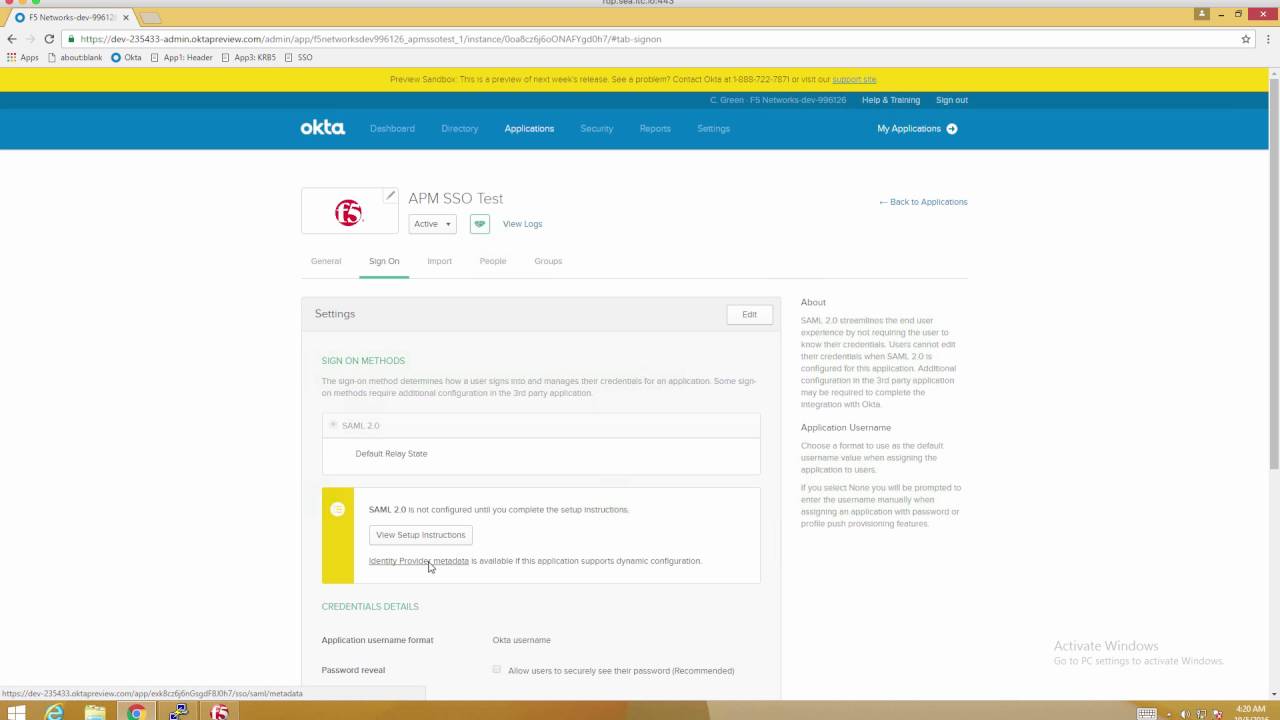
Task: Click the 'APM SSO Test' app title
Action: click(455, 198)
